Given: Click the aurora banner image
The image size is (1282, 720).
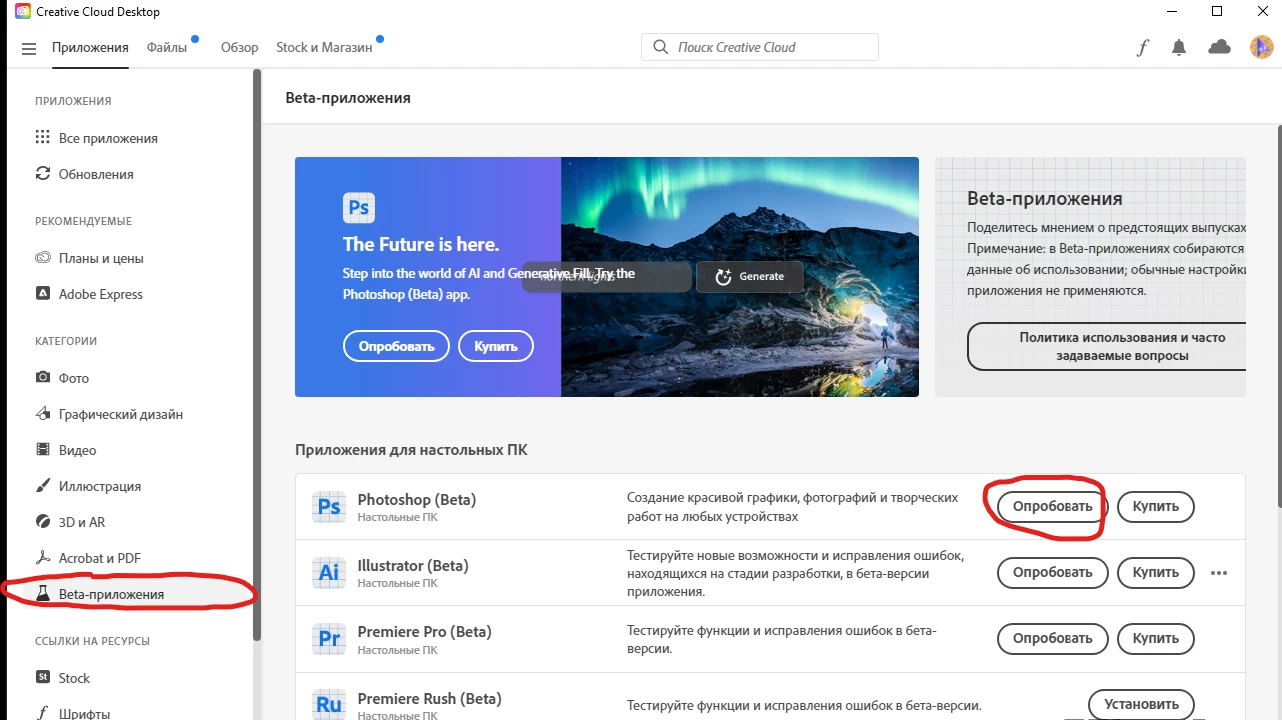Looking at the screenshot, I should pos(740,277).
